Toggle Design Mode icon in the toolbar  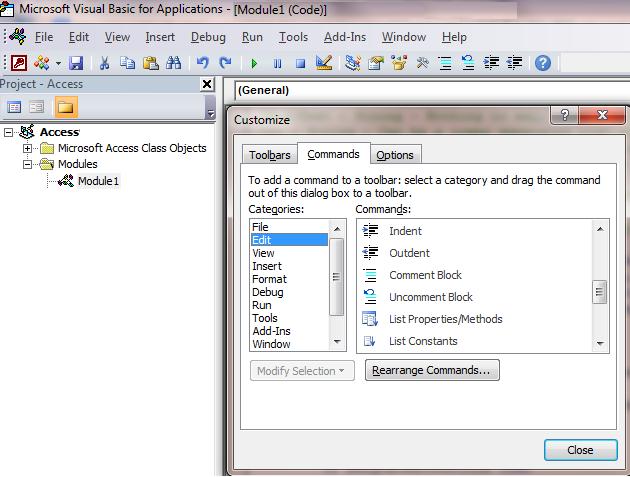click(x=324, y=63)
